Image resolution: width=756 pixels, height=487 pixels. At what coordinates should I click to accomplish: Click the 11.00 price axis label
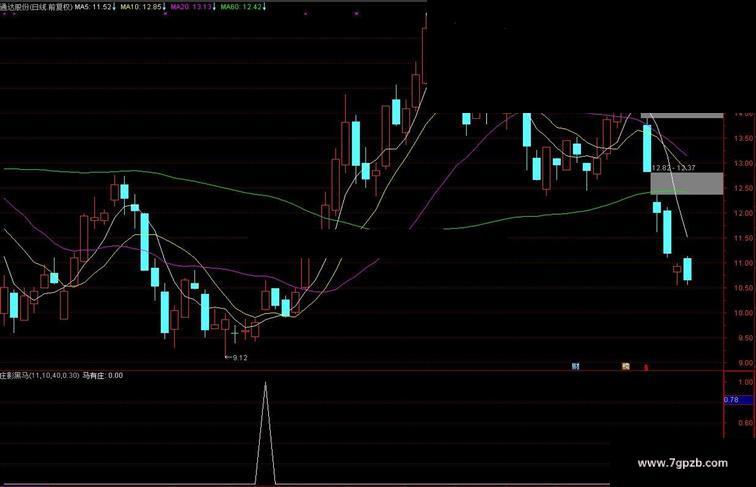click(743, 263)
